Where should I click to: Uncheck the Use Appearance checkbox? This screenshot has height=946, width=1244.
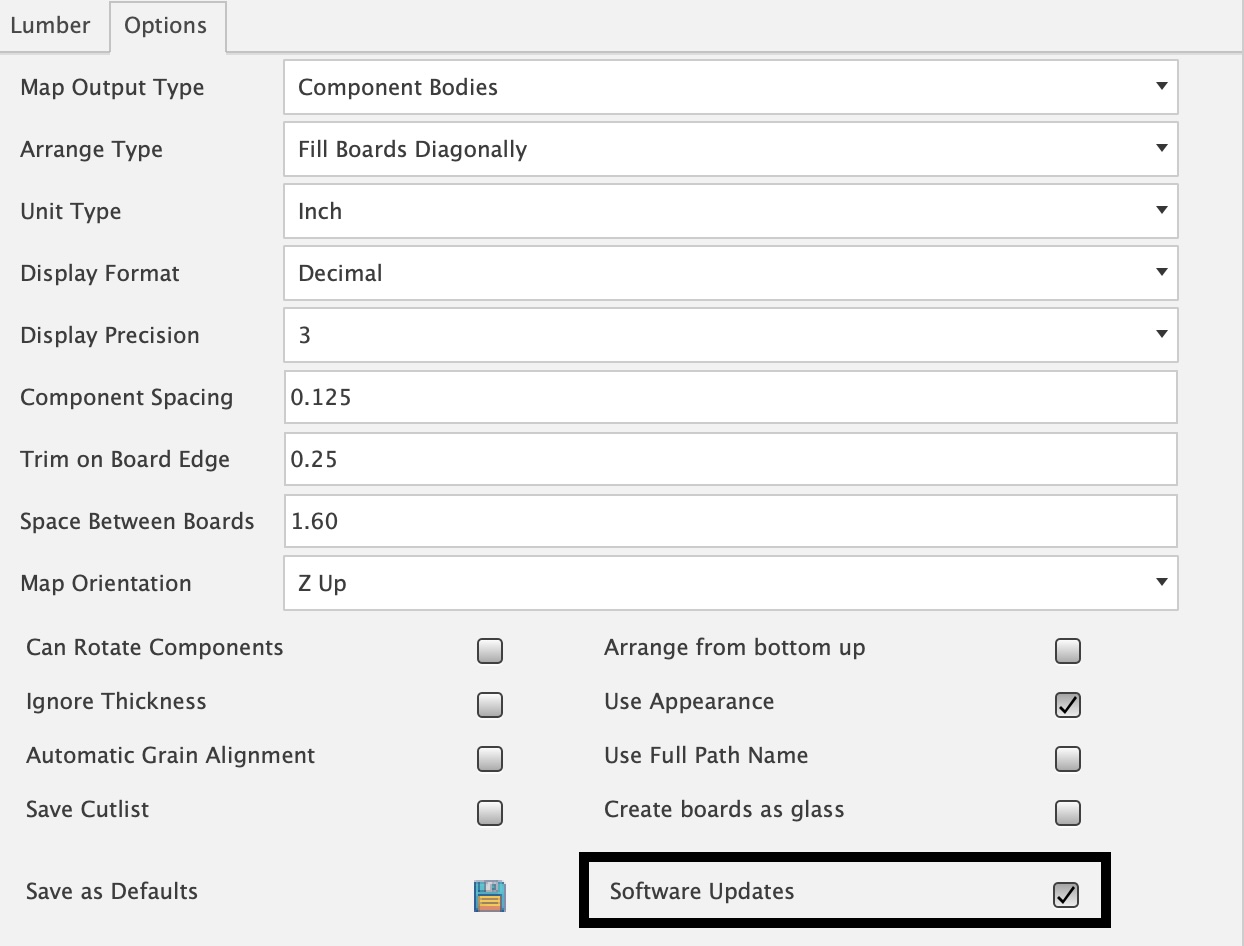pos(1068,706)
